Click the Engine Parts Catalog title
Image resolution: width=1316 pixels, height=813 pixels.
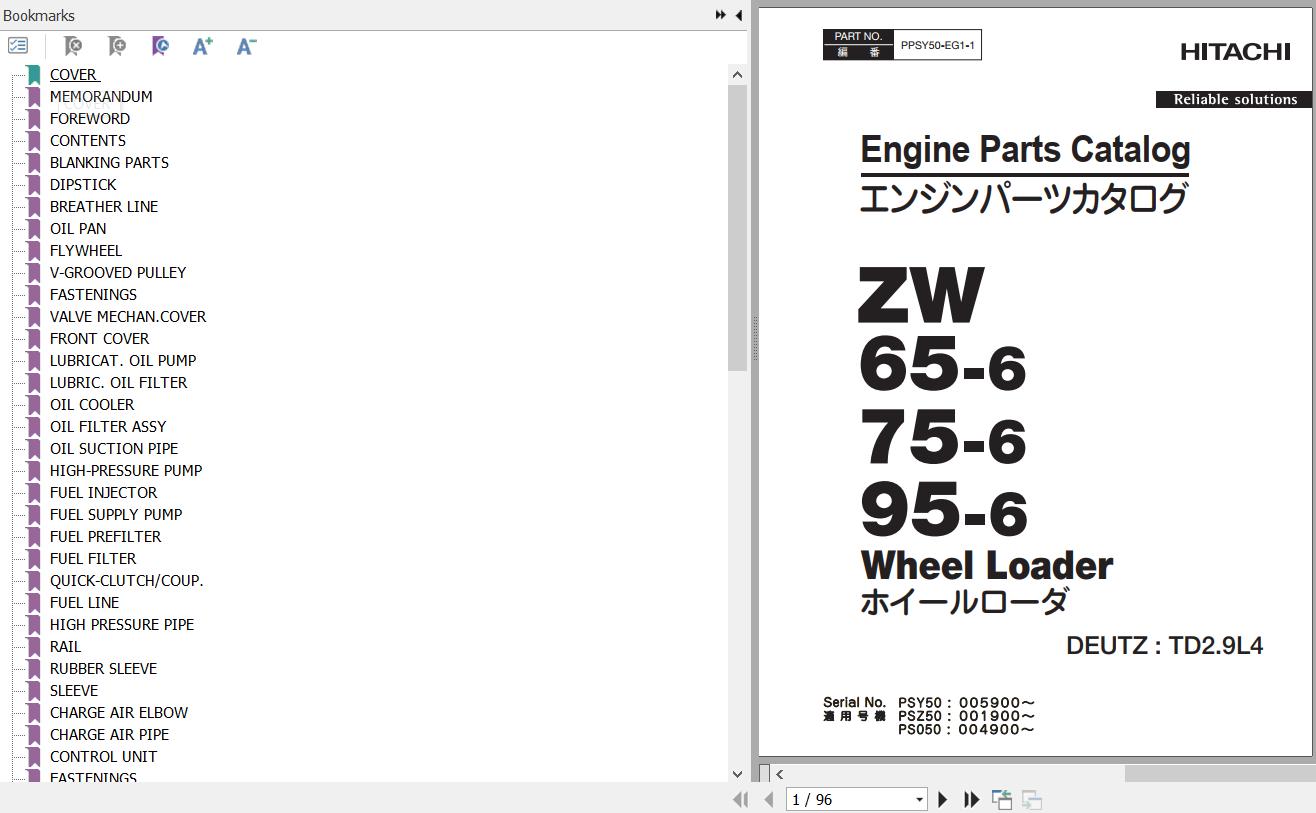(x=1025, y=150)
